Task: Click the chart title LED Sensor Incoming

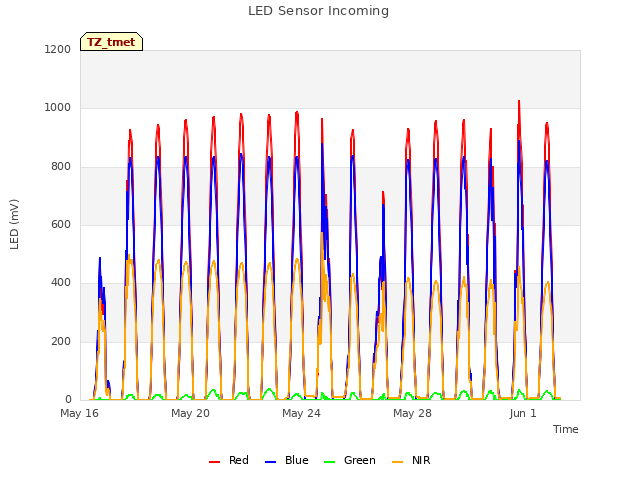Action: click(x=318, y=11)
